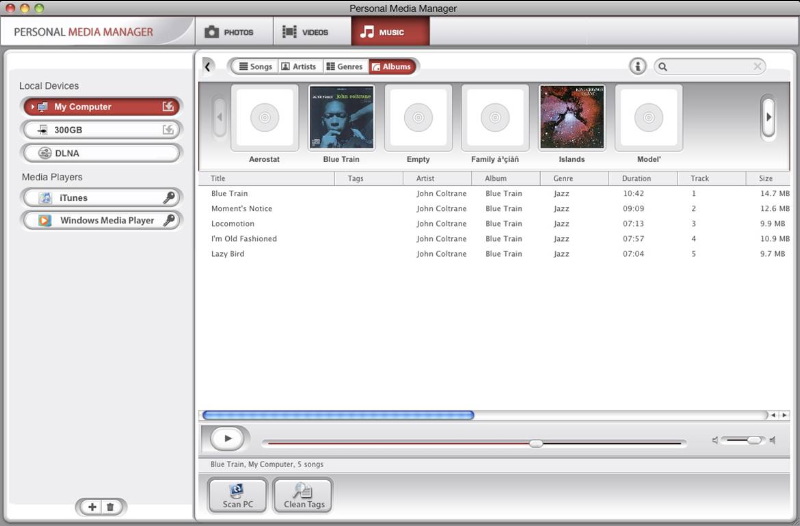This screenshot has width=800, height=526.
Task: Click the volume slider knob
Action: click(753, 440)
